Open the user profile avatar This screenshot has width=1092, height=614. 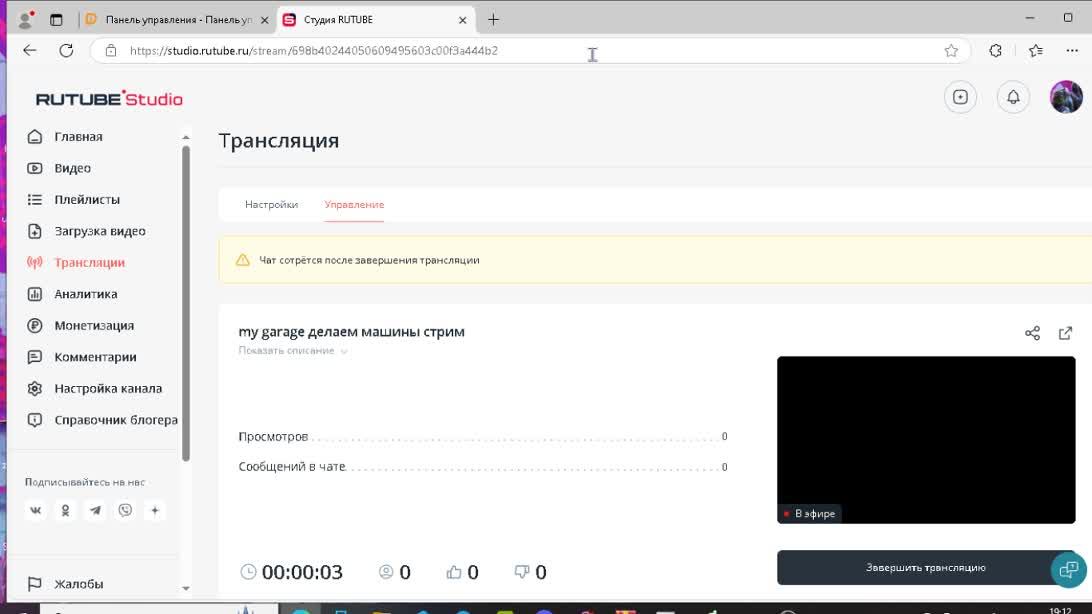(x=1066, y=97)
